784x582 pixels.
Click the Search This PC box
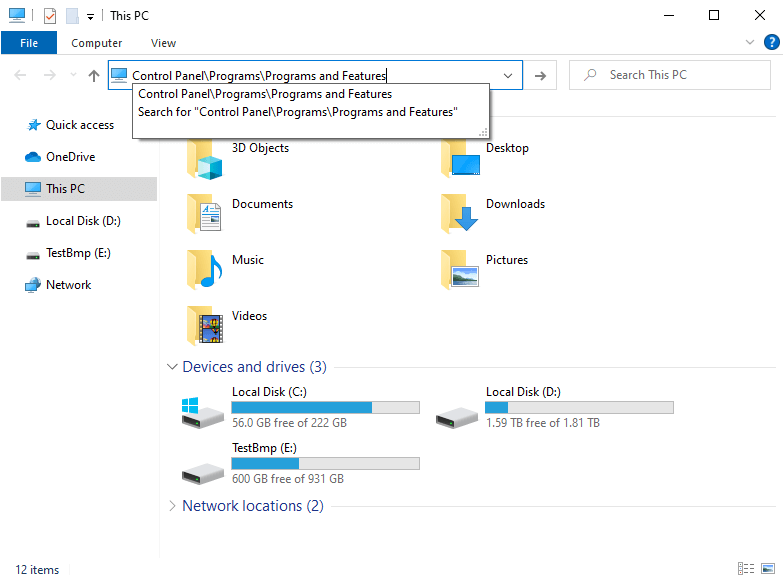(670, 75)
